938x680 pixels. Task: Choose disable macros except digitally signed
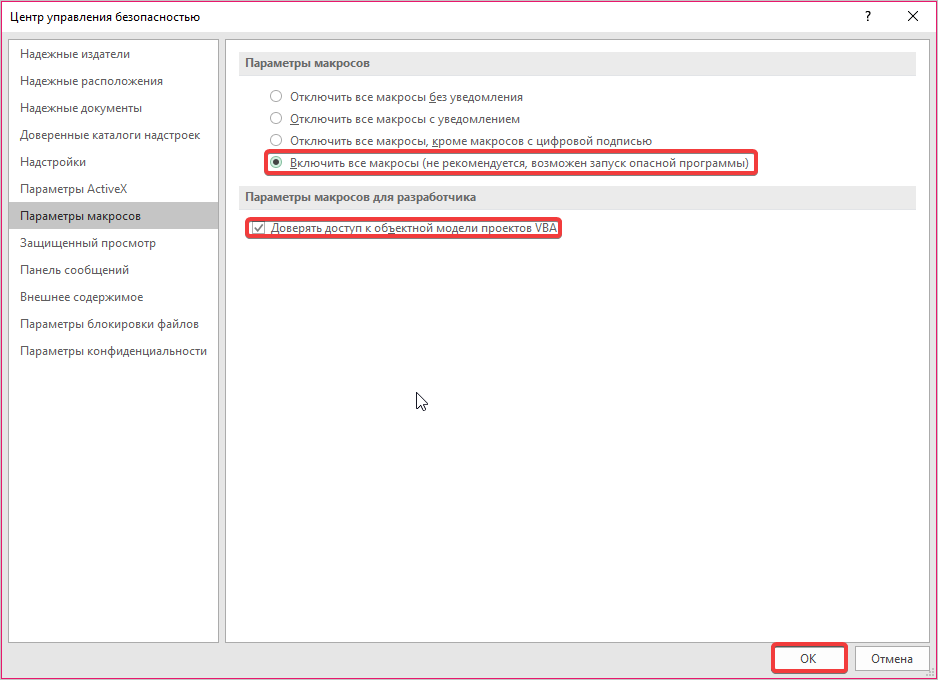pos(276,141)
